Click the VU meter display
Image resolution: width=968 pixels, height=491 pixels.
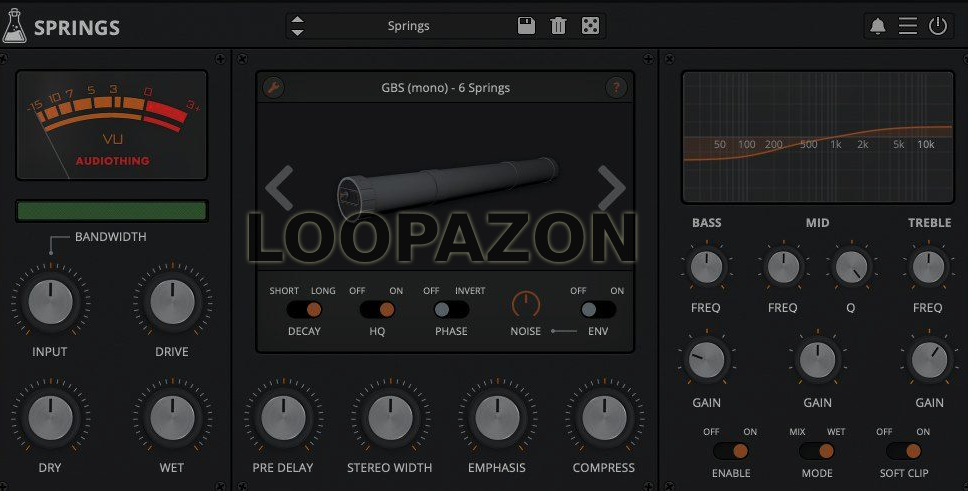(112, 125)
